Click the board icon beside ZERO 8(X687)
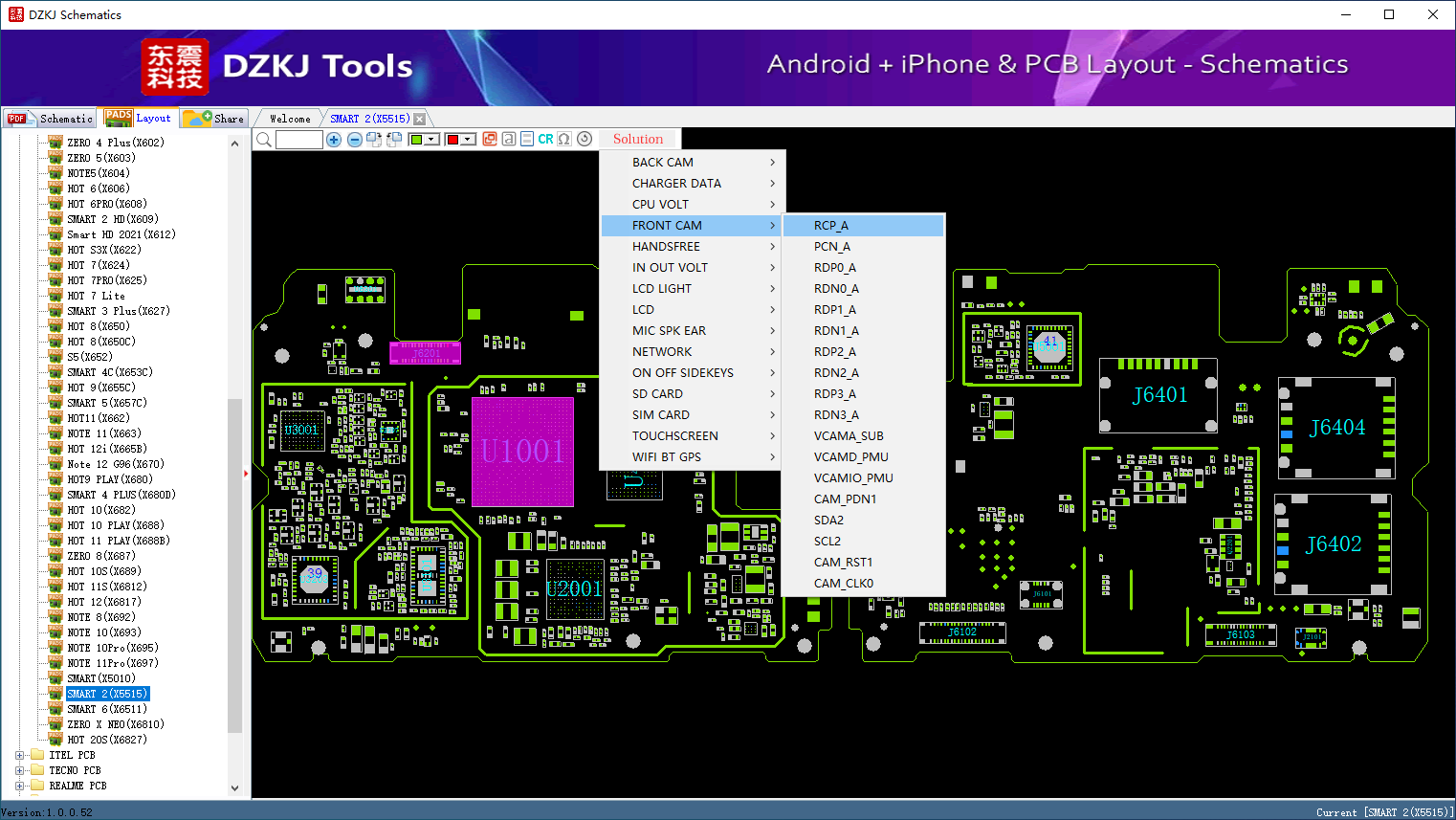Image resolution: width=1456 pixels, height=820 pixels. (x=55, y=556)
